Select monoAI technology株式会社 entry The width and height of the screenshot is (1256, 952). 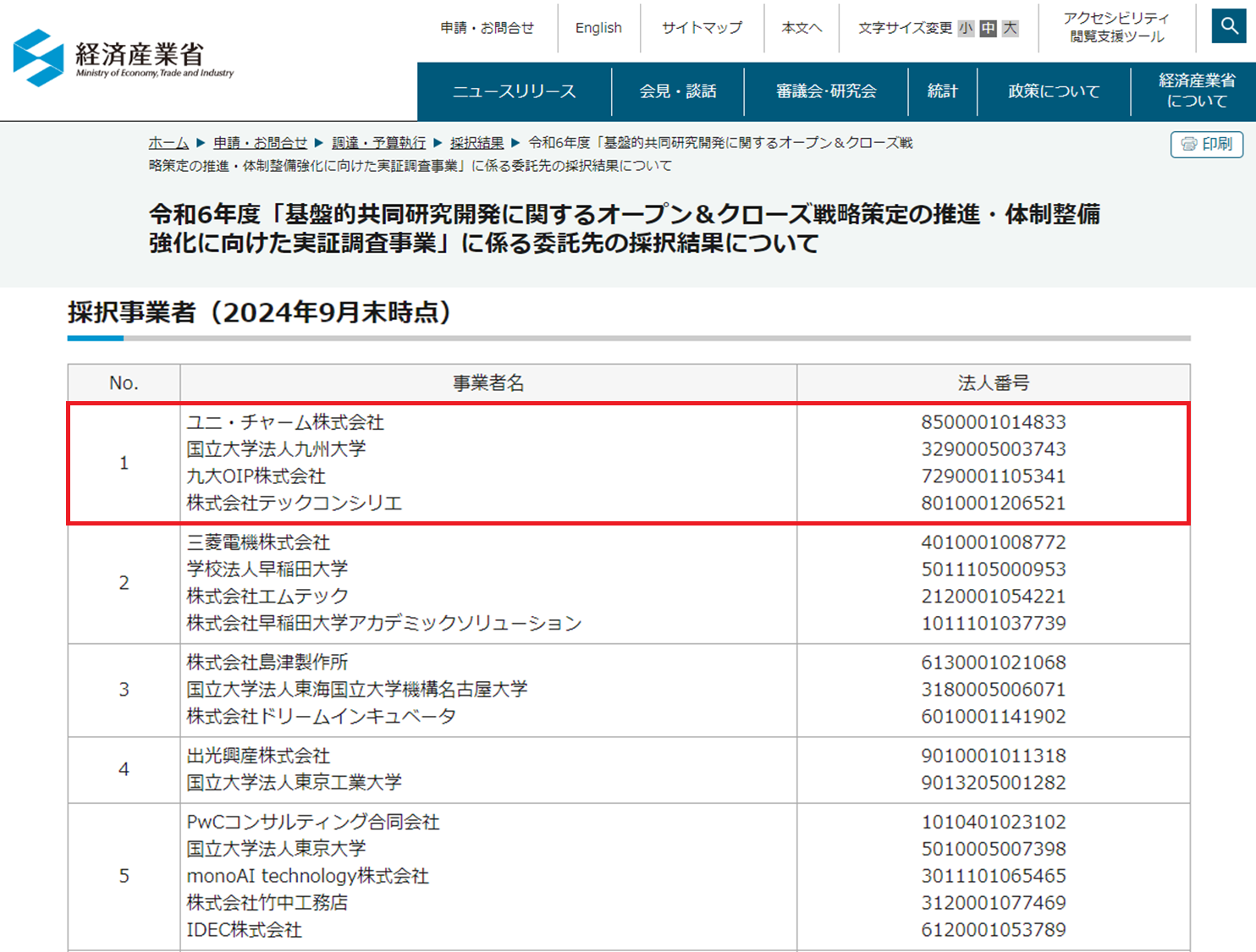(x=308, y=876)
